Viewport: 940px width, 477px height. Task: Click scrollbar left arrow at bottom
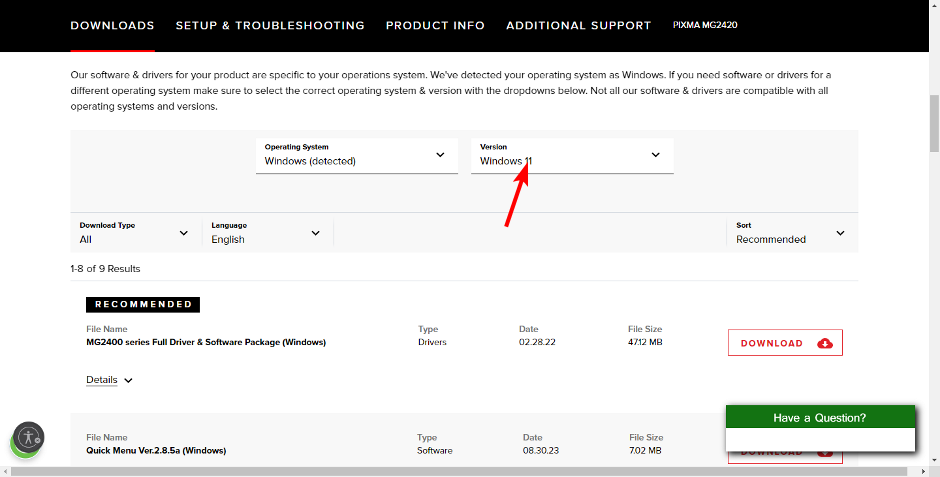[5, 472]
